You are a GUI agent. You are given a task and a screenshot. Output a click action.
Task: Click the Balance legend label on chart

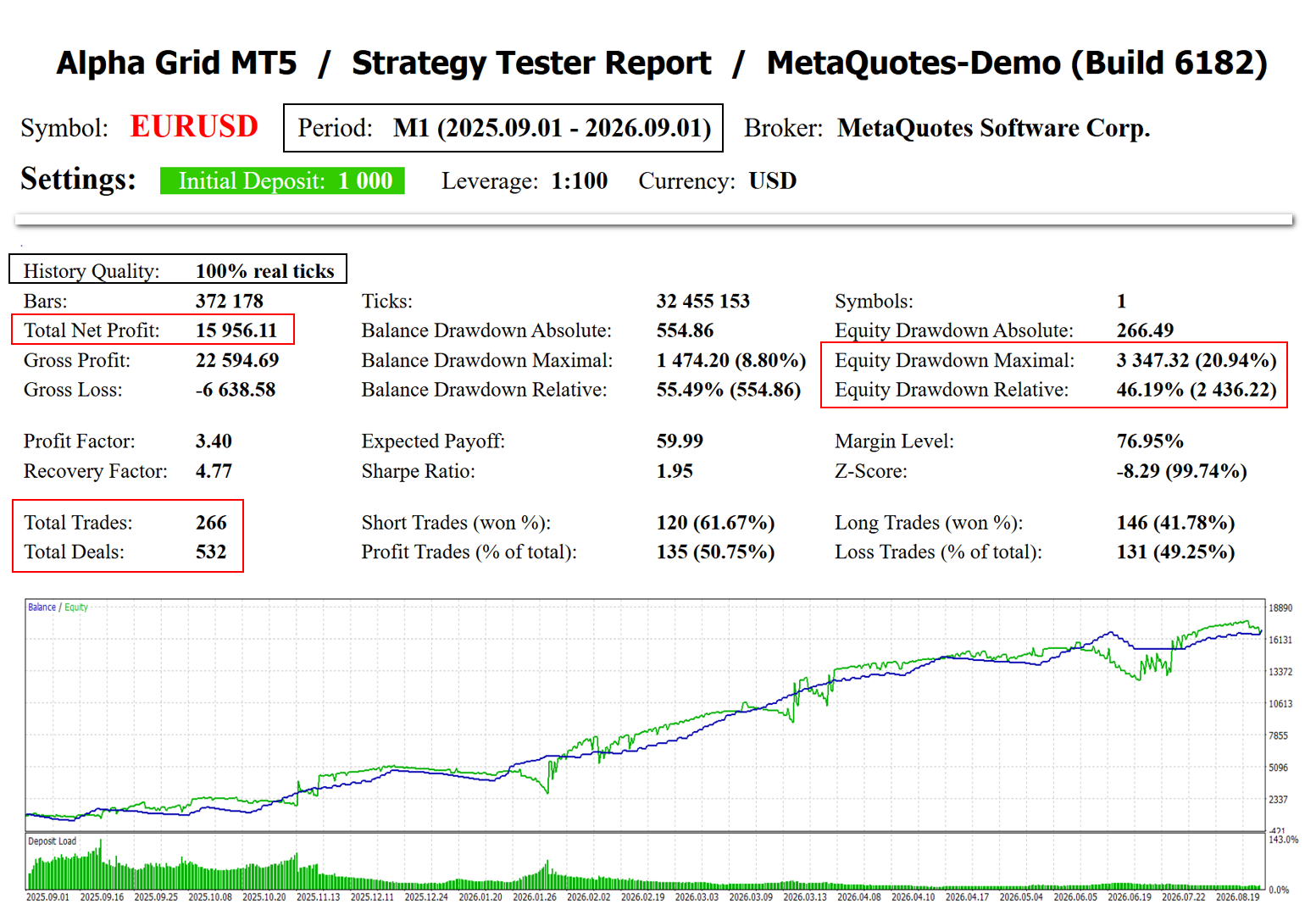[42, 607]
